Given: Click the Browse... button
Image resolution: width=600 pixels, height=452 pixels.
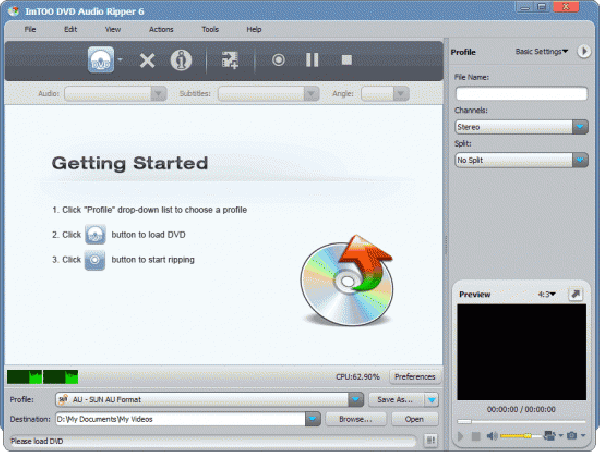Looking at the screenshot, I should click(355, 419).
